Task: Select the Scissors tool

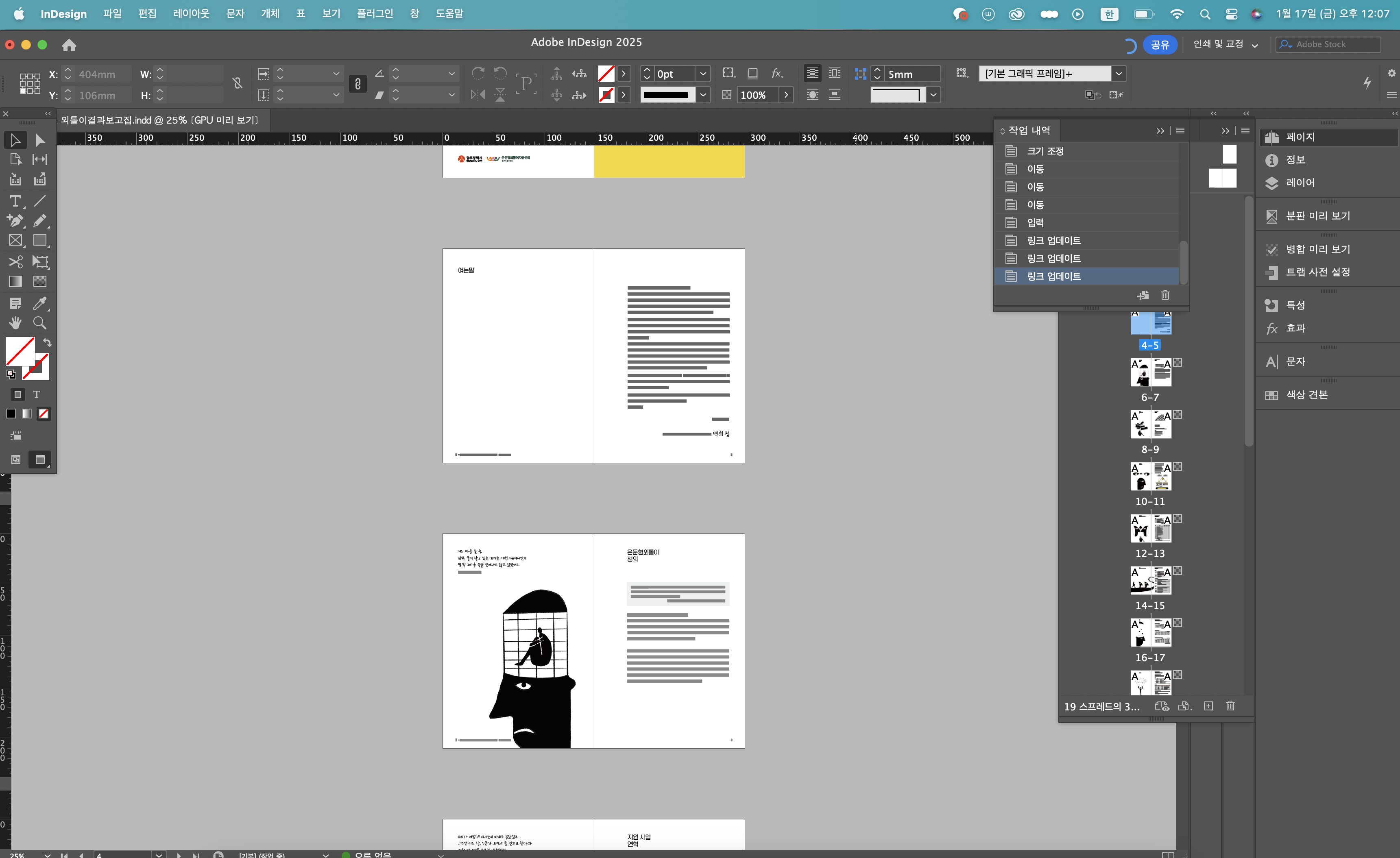Action: [15, 261]
